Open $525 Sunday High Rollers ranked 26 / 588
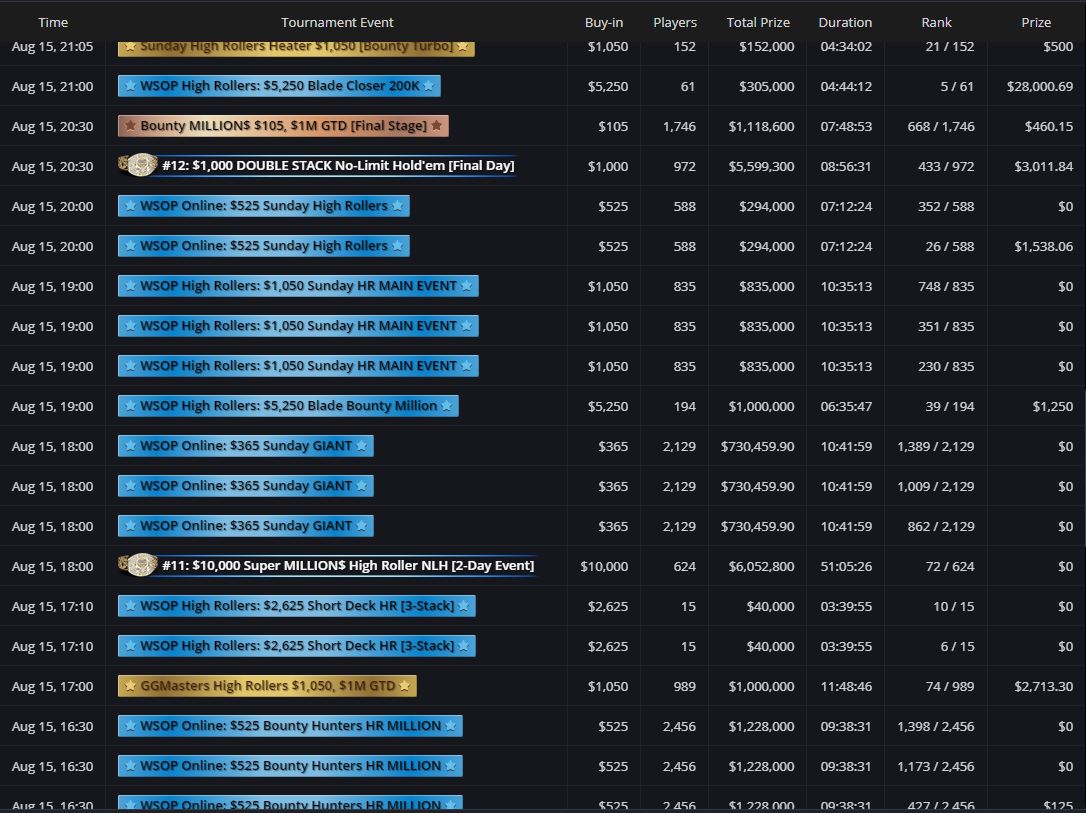 (x=264, y=246)
